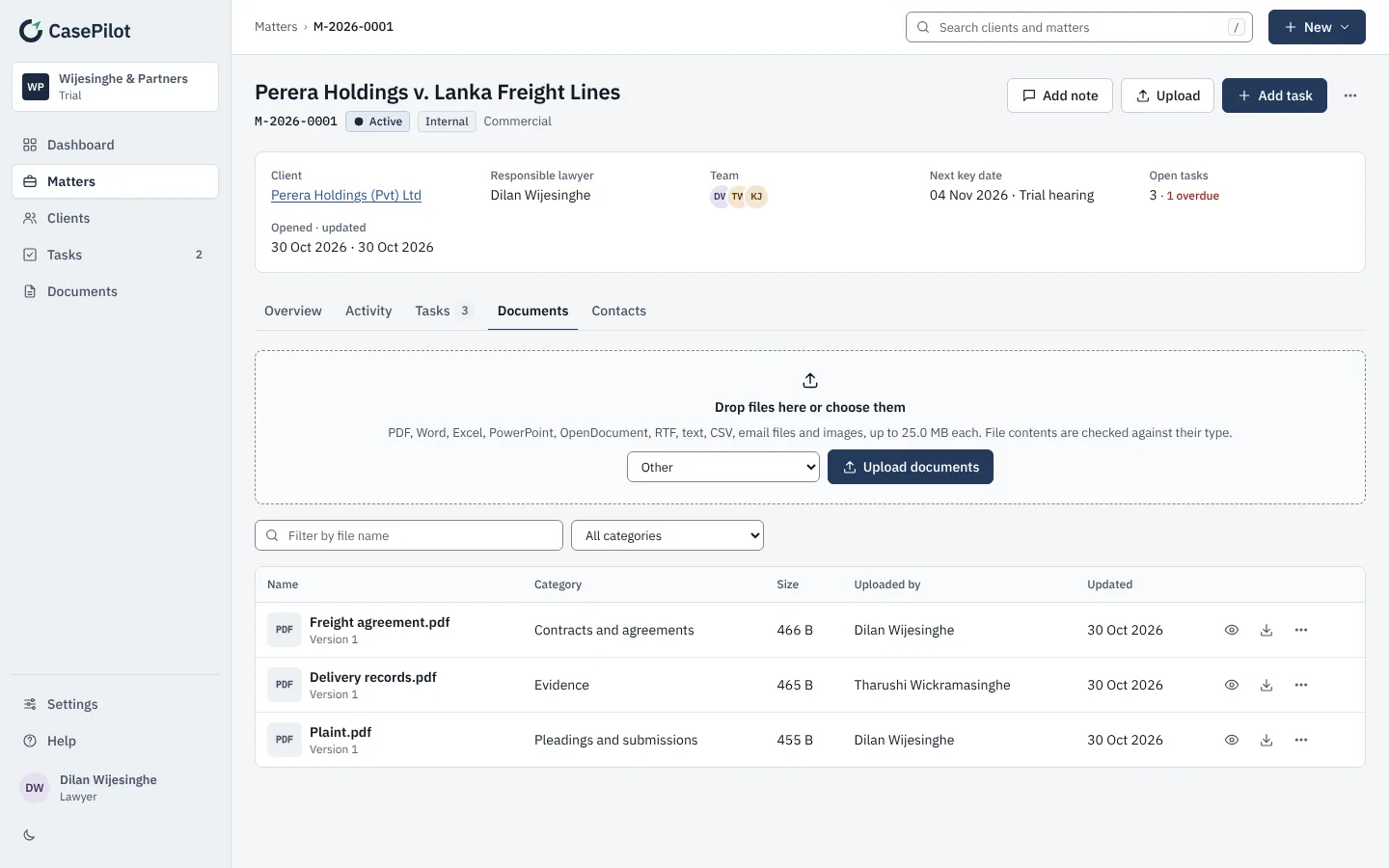The height and width of the screenshot is (868, 1389).
Task: Preview Freight agreement.pdf with eye icon
Action: coord(1232,630)
